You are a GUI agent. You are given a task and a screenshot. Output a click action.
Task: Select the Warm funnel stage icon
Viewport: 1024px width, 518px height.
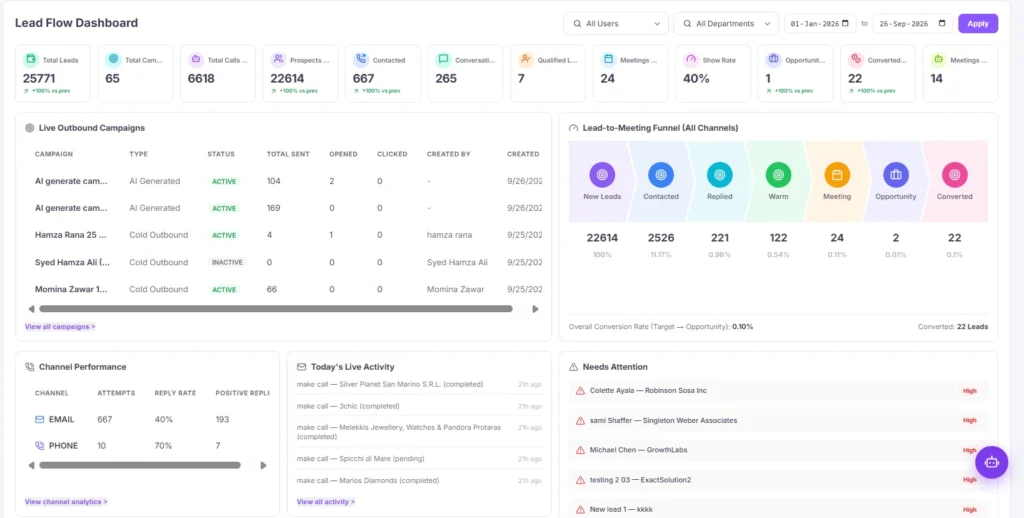click(x=778, y=175)
